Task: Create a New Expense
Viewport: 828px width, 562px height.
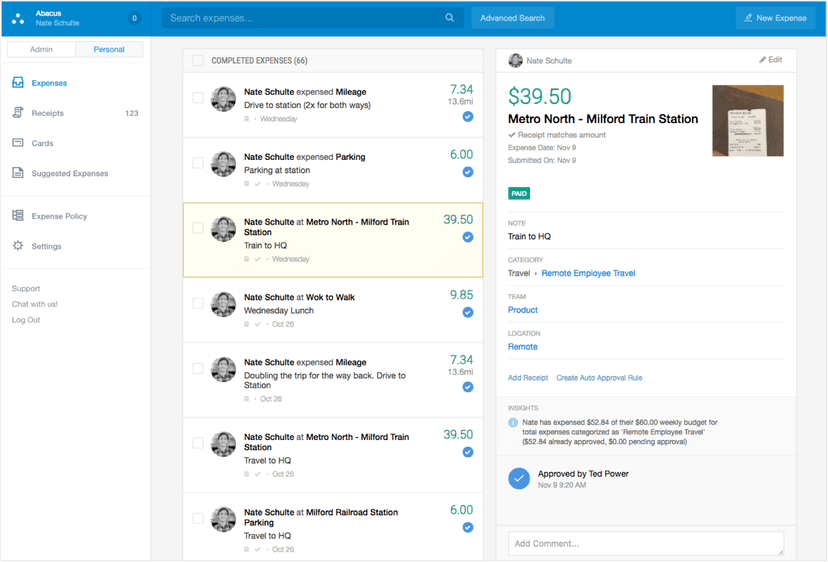Action: click(x=775, y=18)
